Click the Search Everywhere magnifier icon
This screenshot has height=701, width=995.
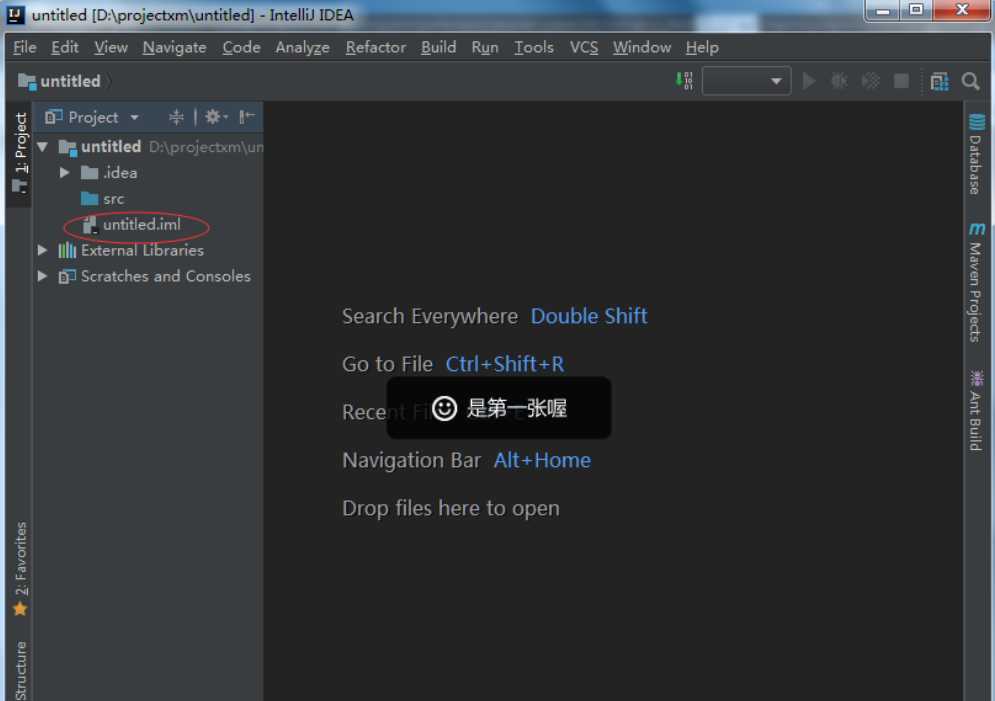971,81
